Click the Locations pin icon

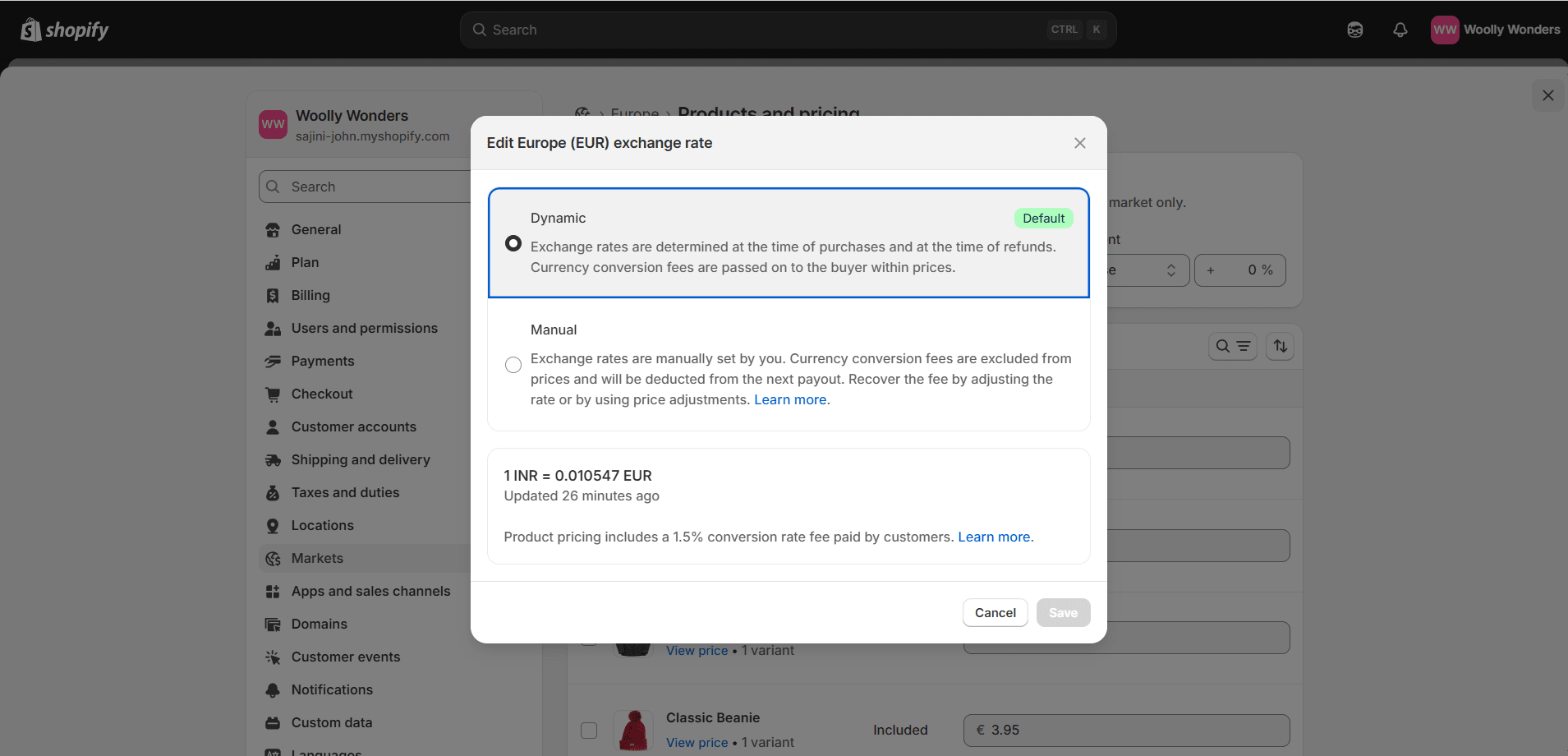pos(273,526)
